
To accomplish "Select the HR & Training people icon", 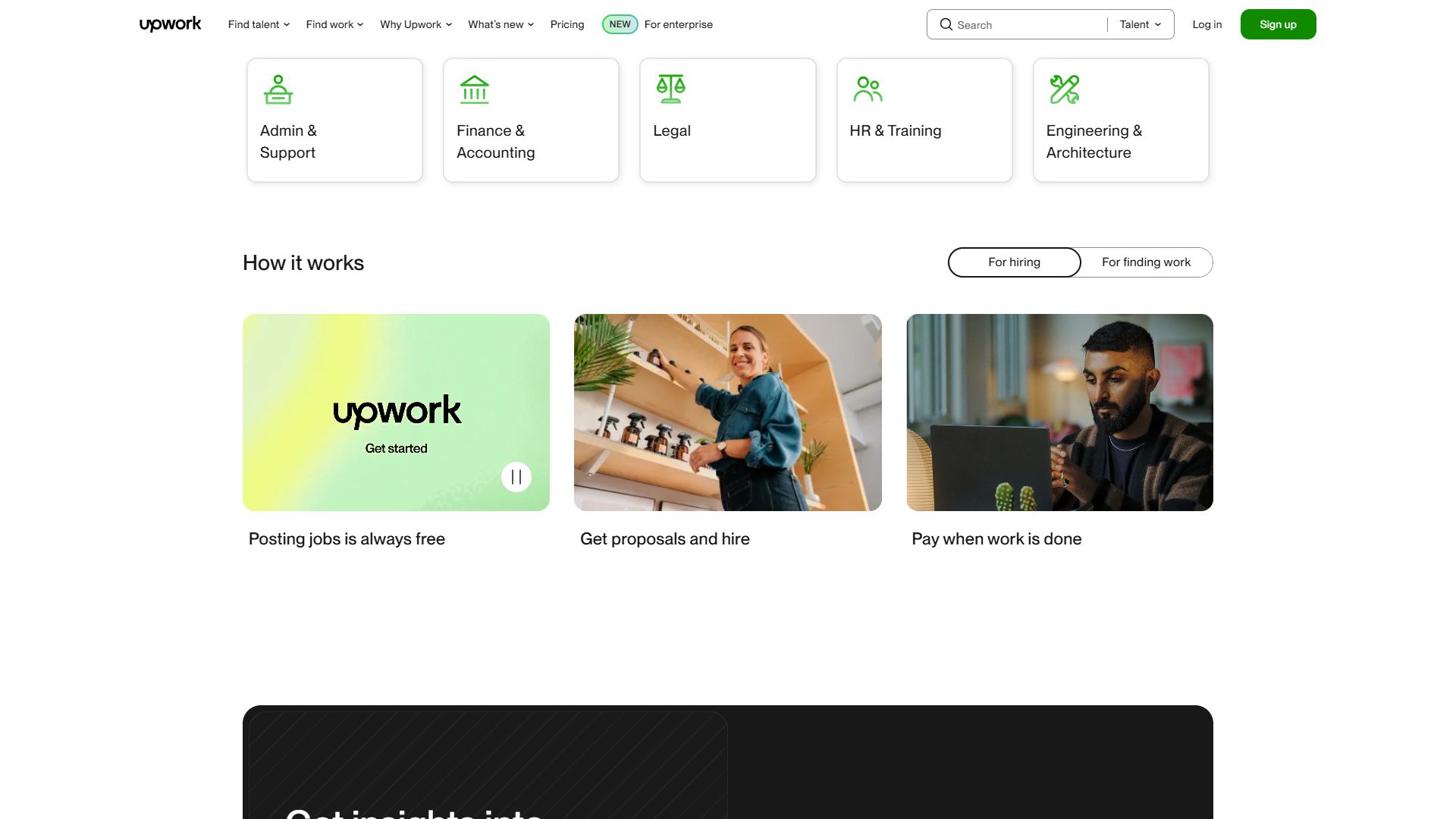I will click(867, 88).
